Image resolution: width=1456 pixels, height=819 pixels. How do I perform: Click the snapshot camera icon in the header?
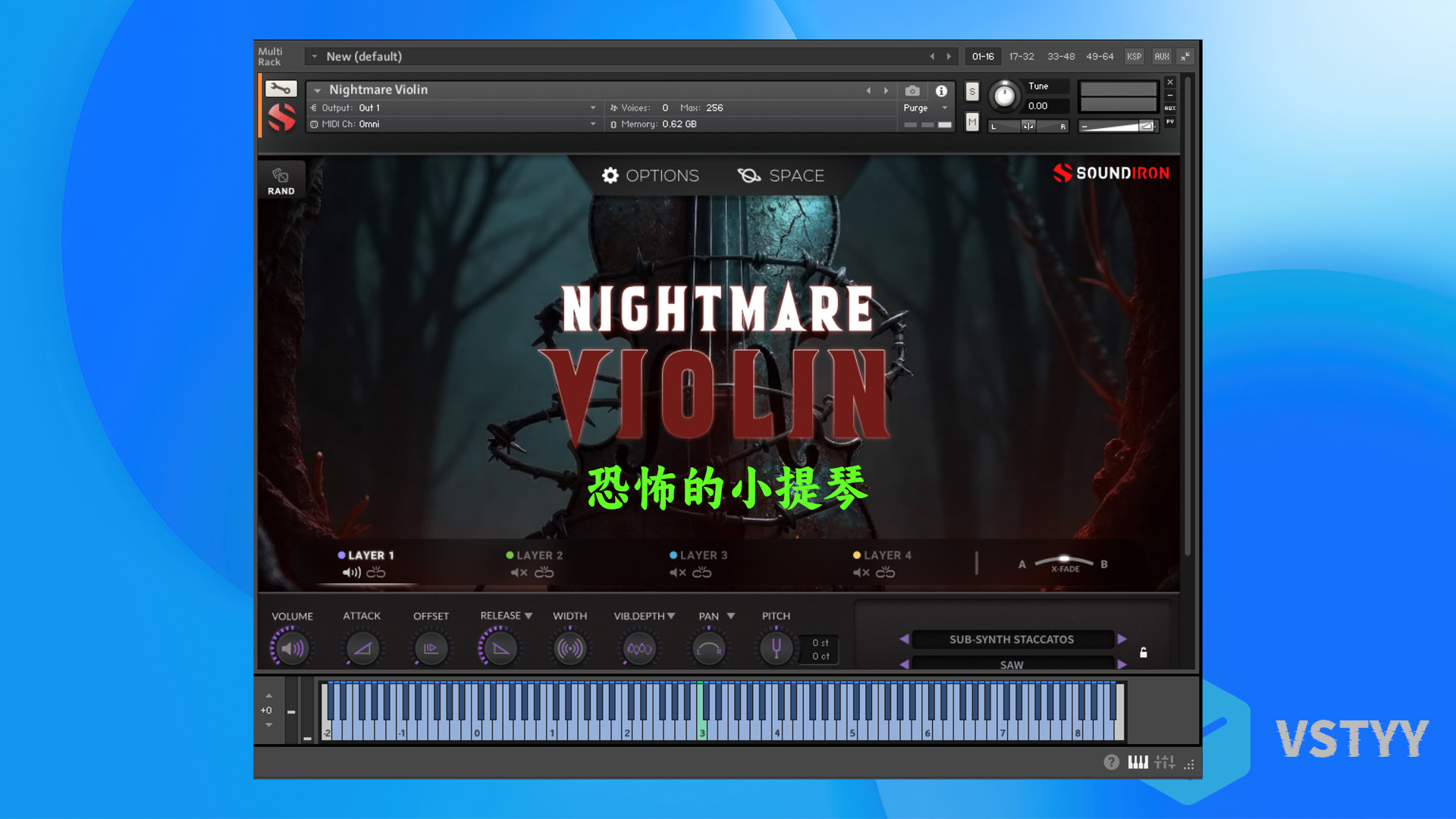point(912,91)
